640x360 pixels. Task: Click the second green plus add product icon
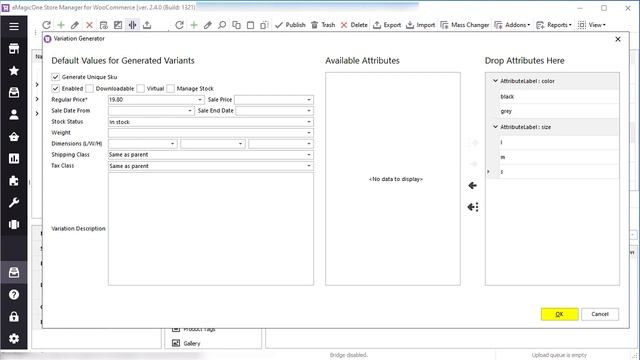tap(194, 25)
